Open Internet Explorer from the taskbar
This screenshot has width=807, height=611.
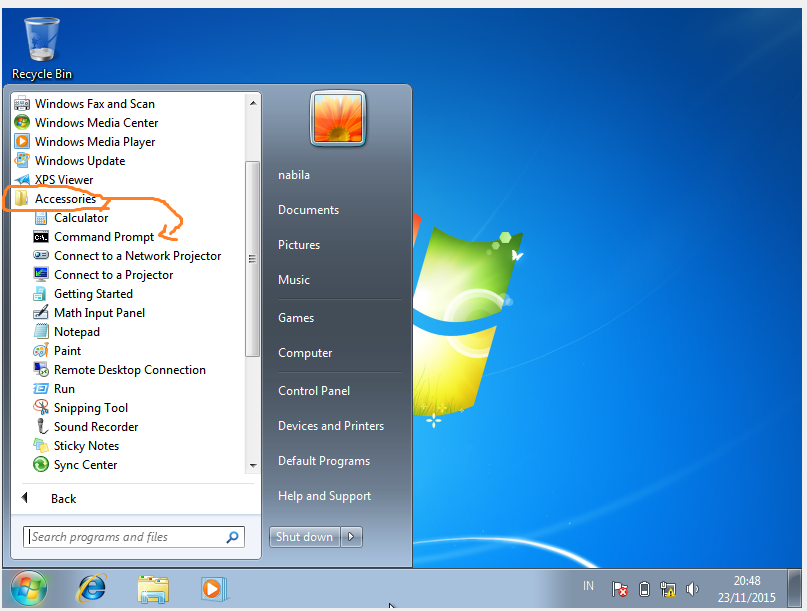point(91,589)
